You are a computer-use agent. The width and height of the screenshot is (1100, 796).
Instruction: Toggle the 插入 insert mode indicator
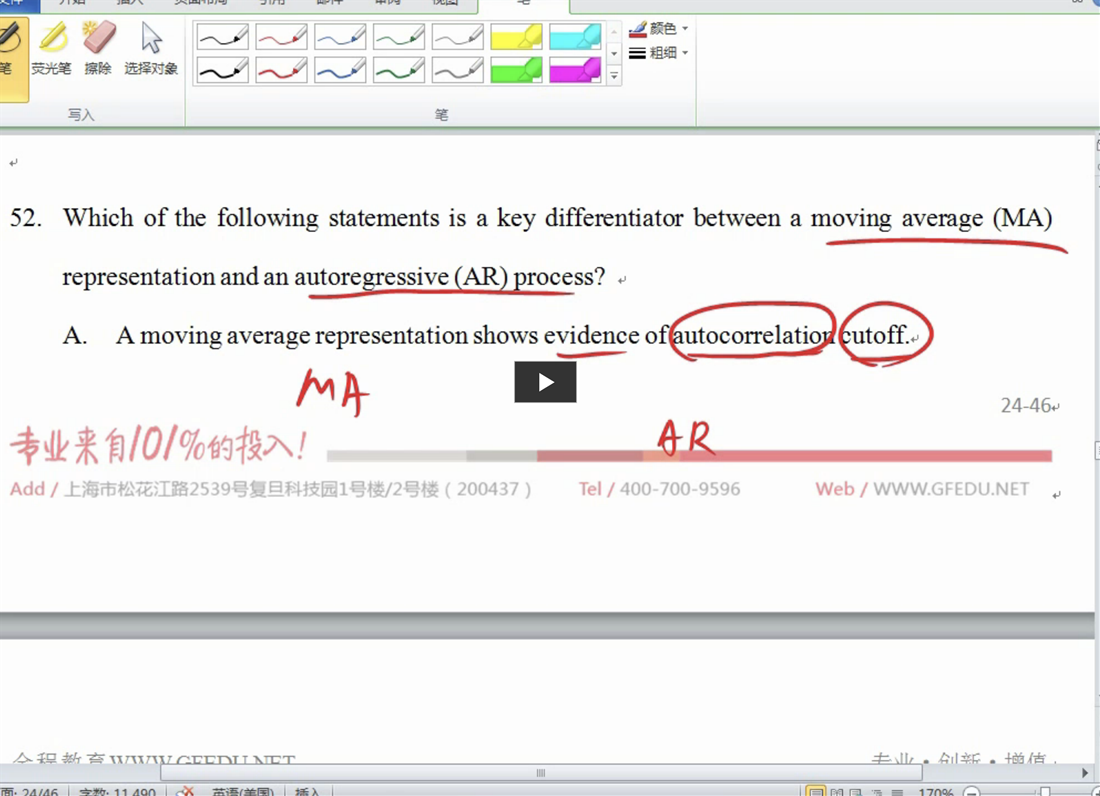point(307,791)
